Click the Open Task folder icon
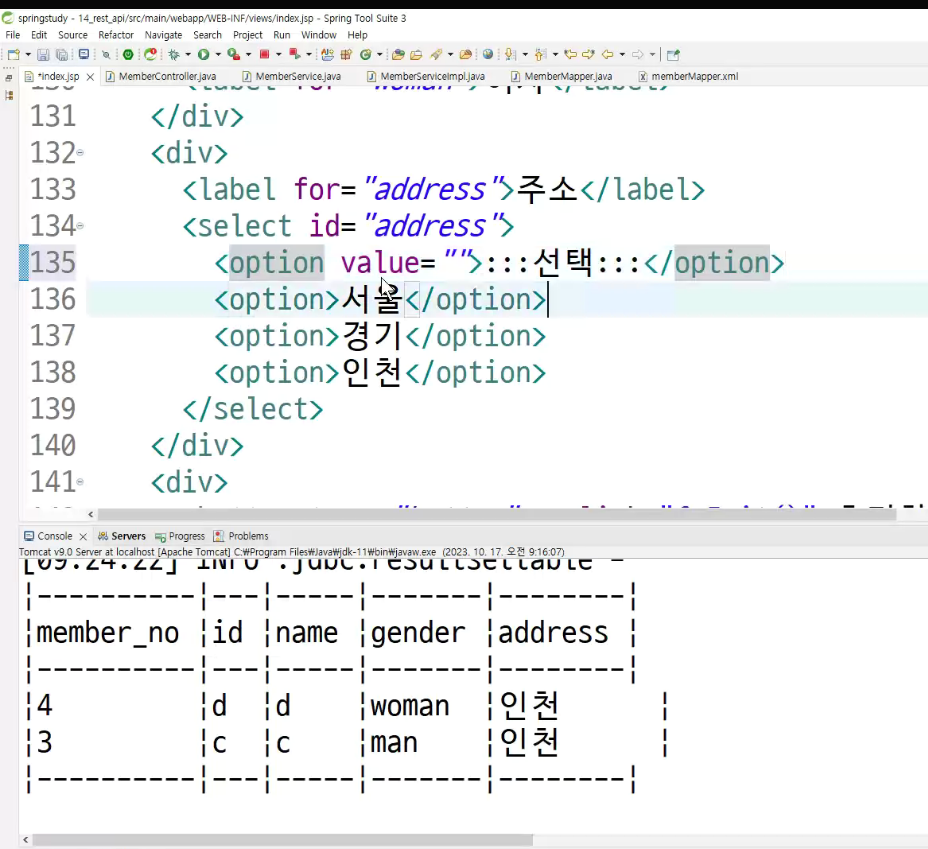 pyautogui.click(x=416, y=54)
